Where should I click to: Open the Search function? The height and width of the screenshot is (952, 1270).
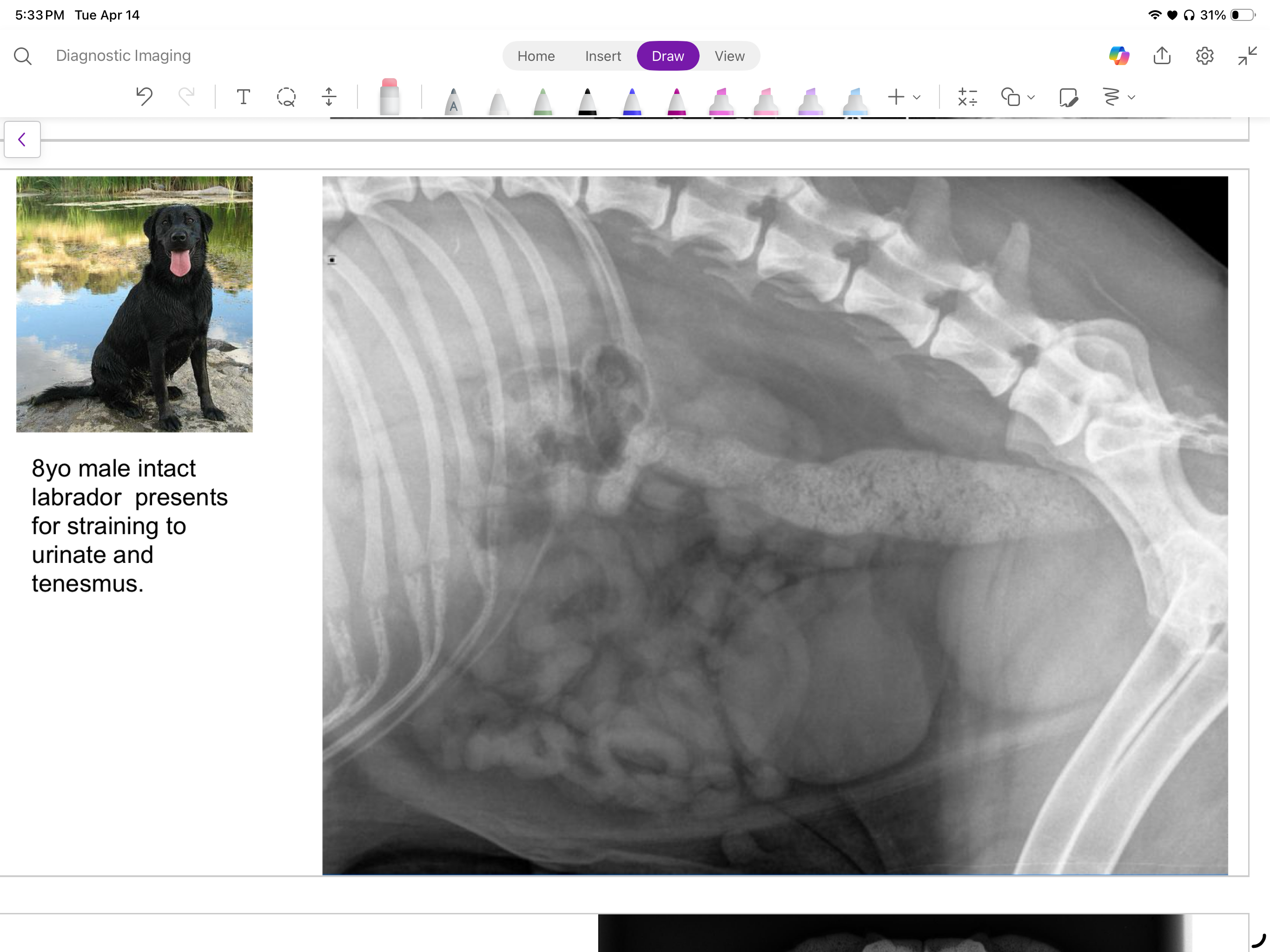click(23, 56)
